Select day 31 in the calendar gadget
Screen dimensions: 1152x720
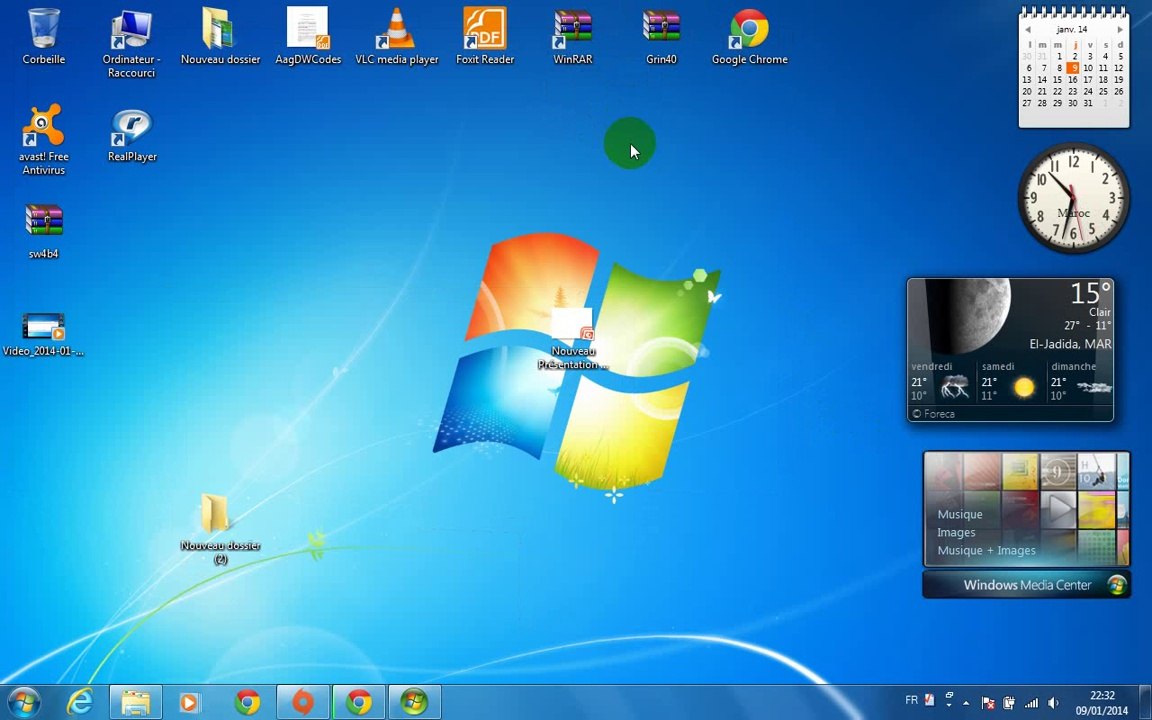pos(1088,103)
